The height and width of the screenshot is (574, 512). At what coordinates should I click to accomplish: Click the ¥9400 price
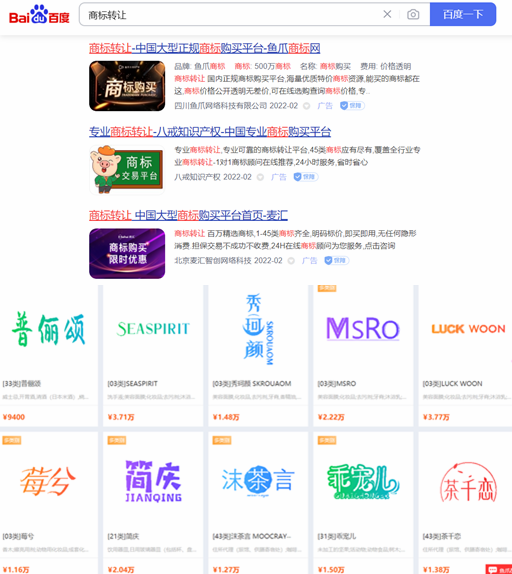[14, 417]
